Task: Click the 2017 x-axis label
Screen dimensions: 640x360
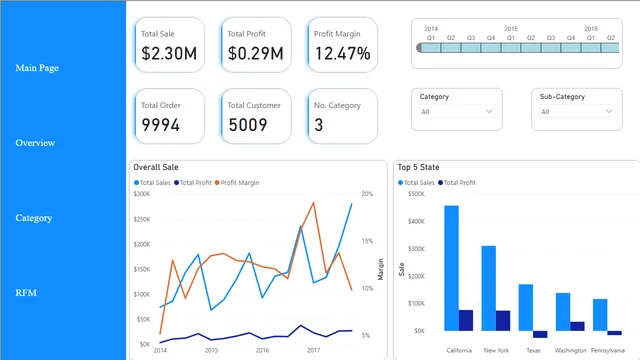Action: [x=313, y=350]
